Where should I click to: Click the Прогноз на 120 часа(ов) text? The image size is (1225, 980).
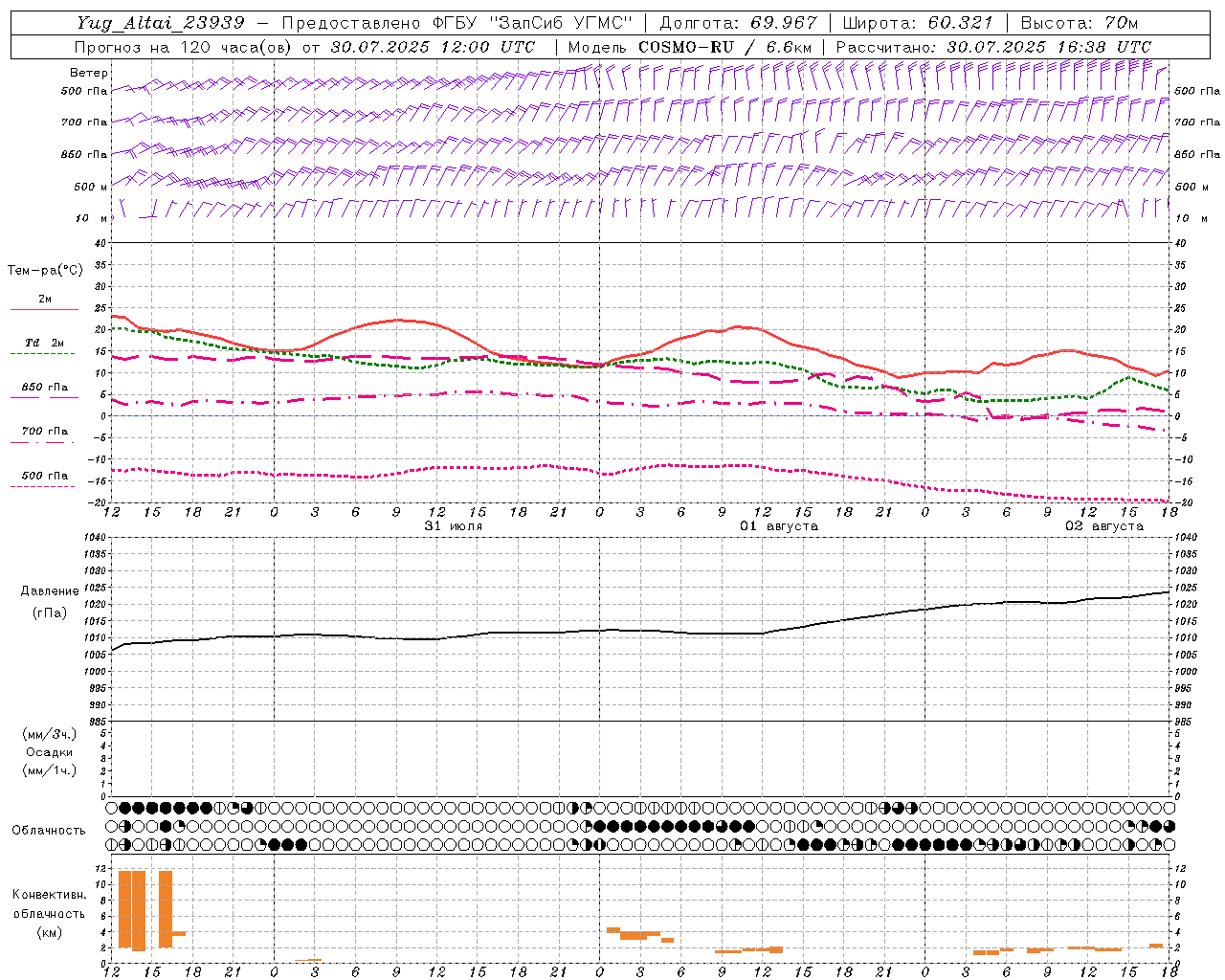click(x=183, y=47)
